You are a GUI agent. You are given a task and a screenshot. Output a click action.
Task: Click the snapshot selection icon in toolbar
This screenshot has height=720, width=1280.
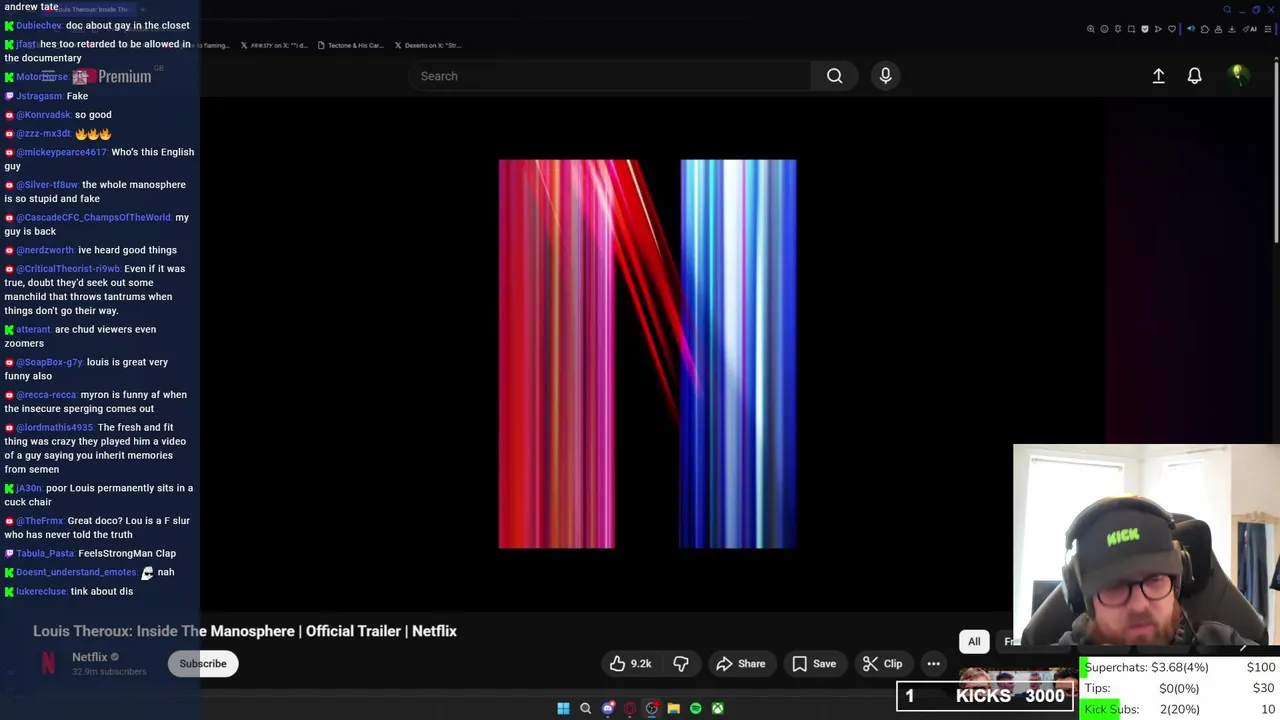[x=1131, y=29]
